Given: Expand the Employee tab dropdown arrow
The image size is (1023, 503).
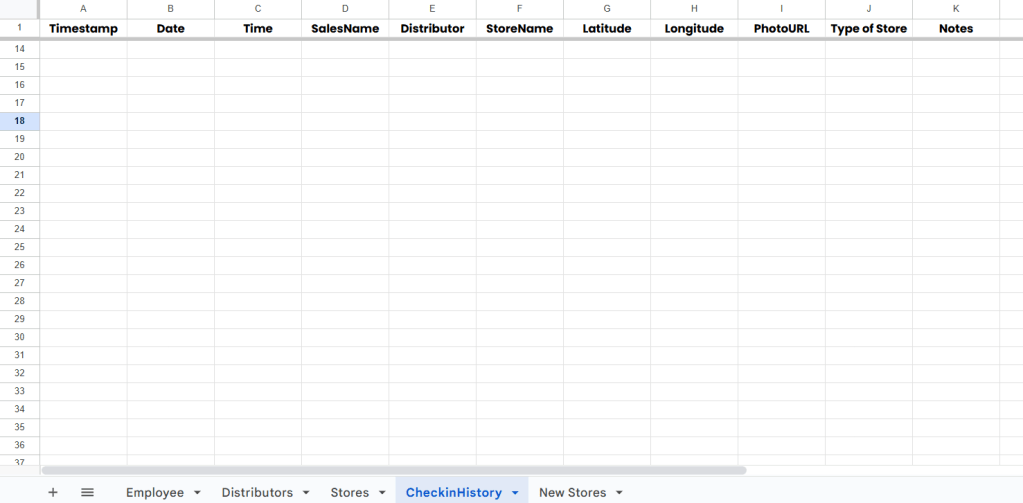Looking at the screenshot, I should click(197, 493).
